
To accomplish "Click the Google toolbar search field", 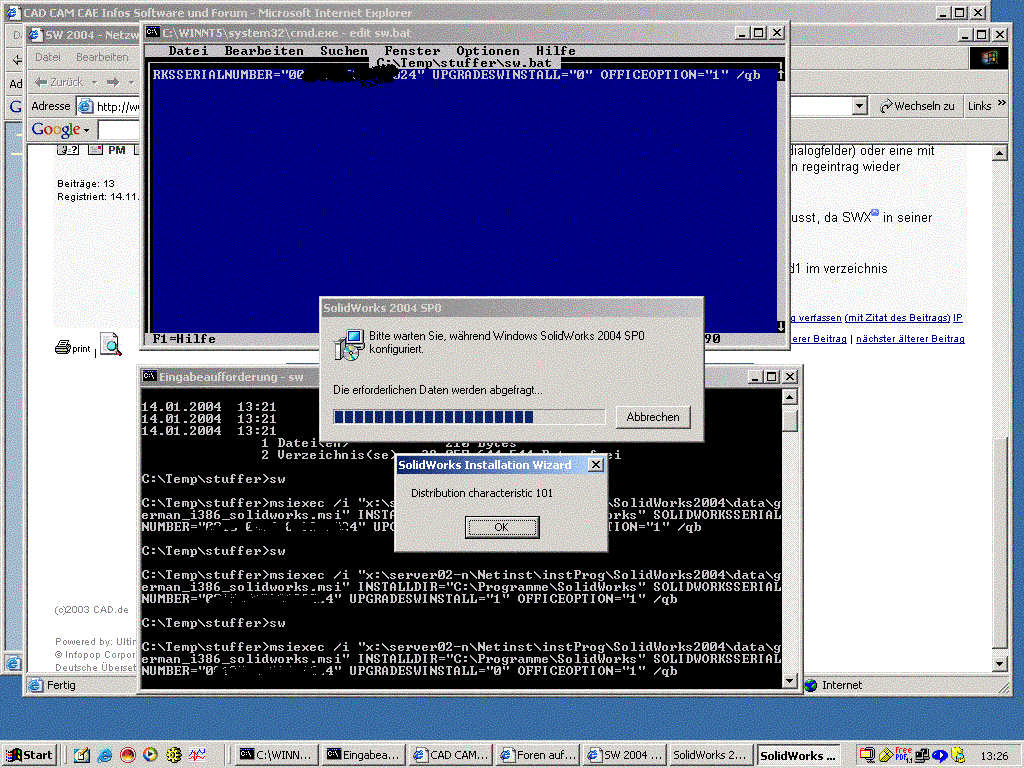I will tap(118, 130).
